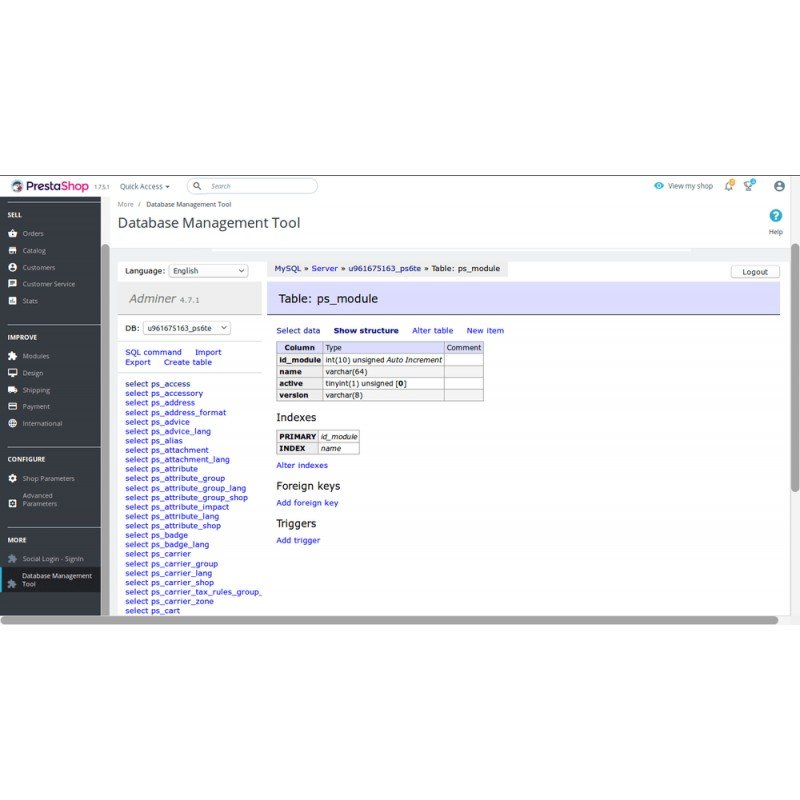Click the Orders basket icon
The height and width of the screenshot is (800, 800).
pyautogui.click(x=13, y=234)
